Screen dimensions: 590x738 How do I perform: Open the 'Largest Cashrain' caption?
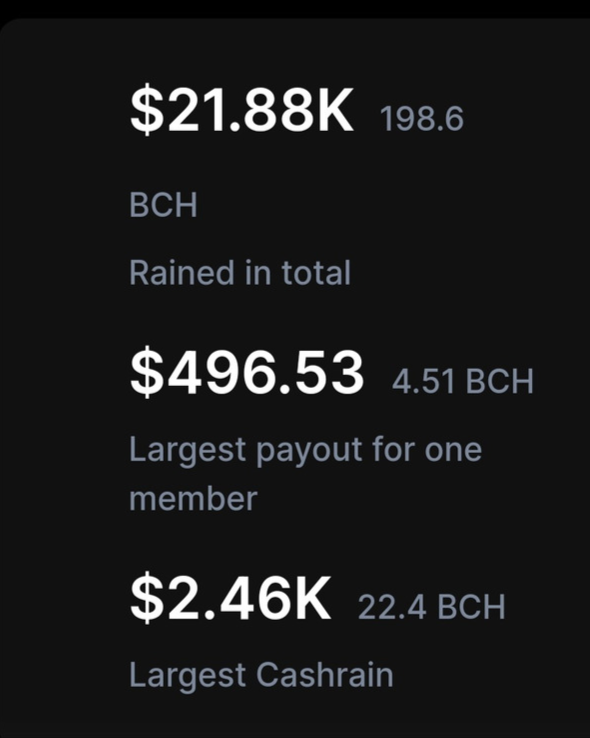pyautogui.click(x=261, y=676)
